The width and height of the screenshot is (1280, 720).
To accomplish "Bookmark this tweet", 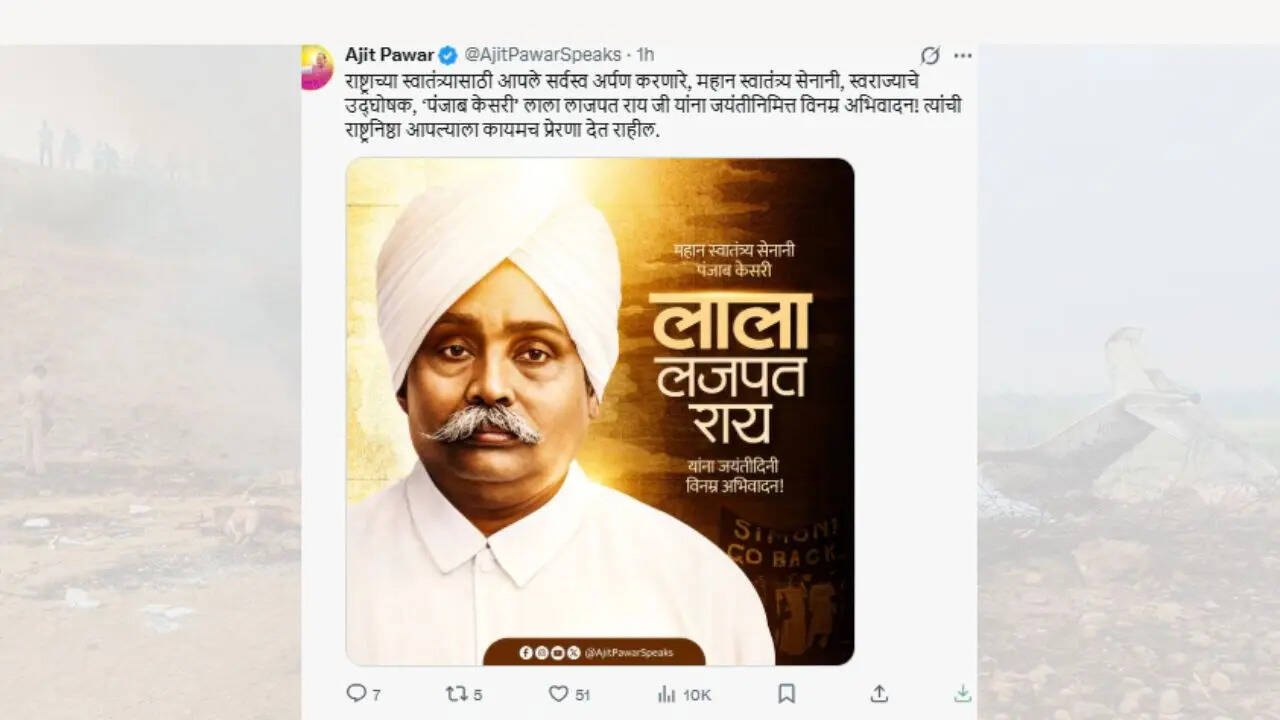I will coord(786,693).
